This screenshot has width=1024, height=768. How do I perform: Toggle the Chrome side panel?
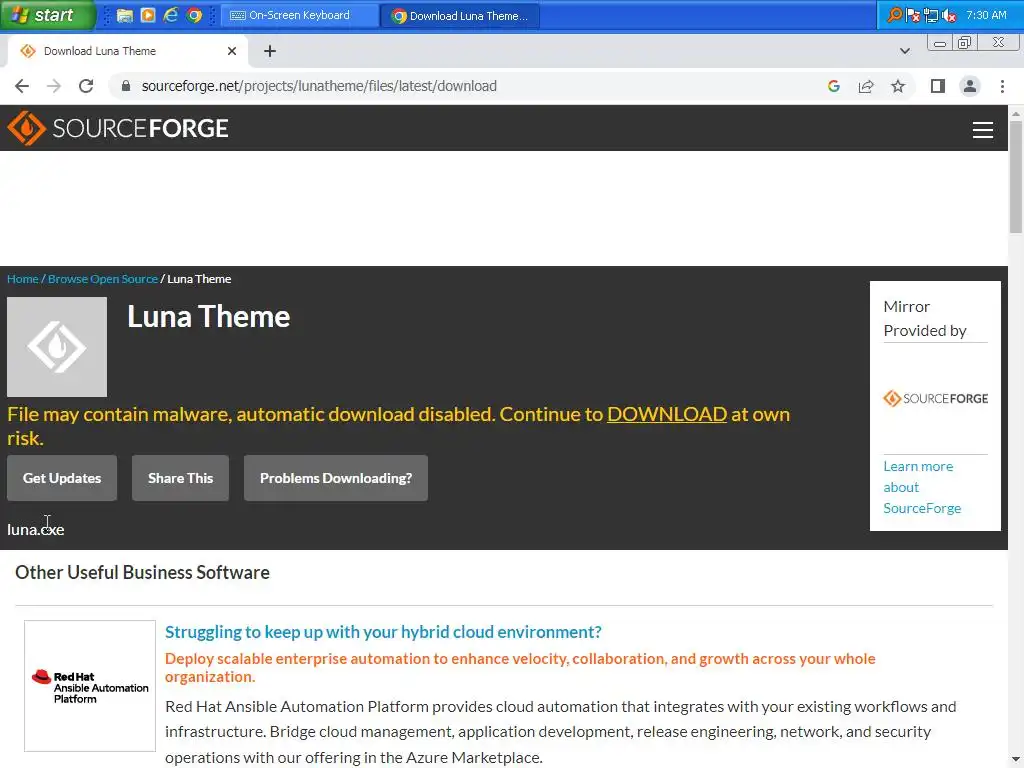(938, 86)
